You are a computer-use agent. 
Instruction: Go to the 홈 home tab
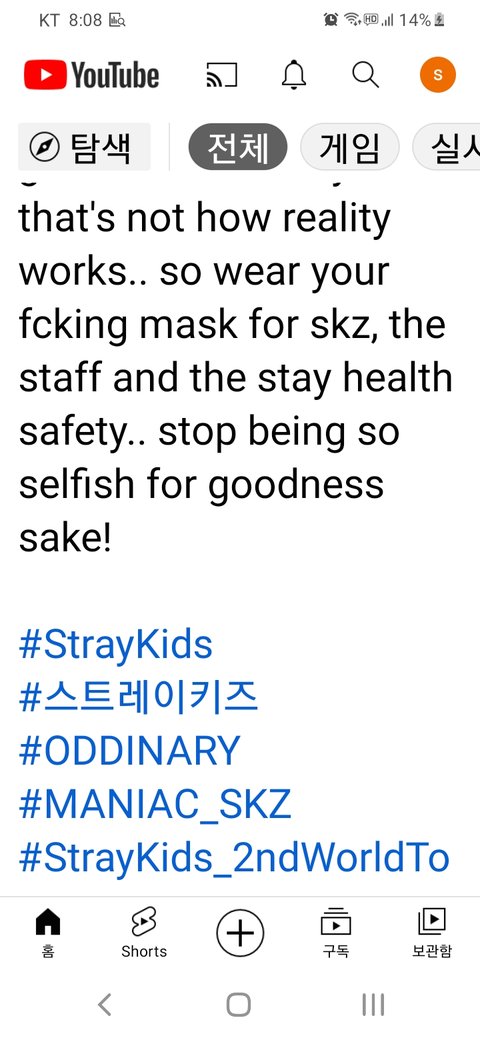click(48, 934)
